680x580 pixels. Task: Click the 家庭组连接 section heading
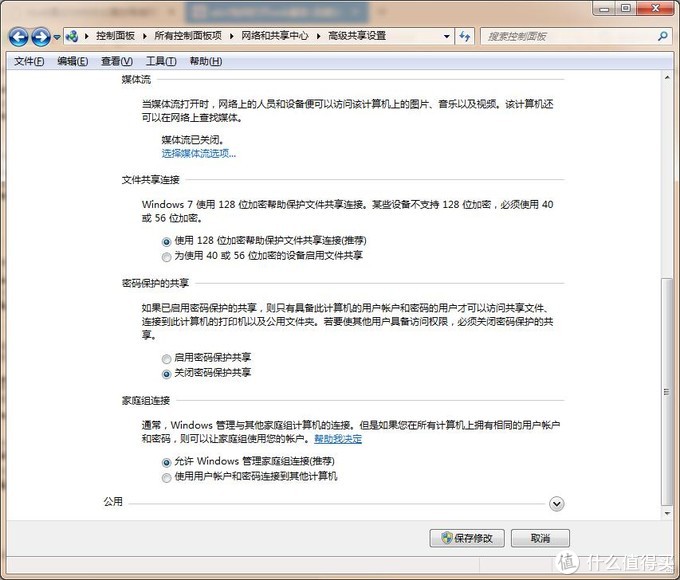point(146,400)
